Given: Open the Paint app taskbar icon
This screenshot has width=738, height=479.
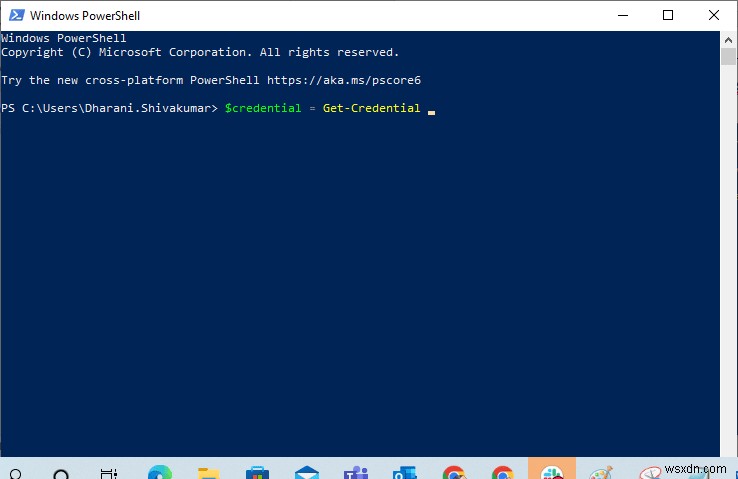Looking at the screenshot, I should [x=601, y=472].
